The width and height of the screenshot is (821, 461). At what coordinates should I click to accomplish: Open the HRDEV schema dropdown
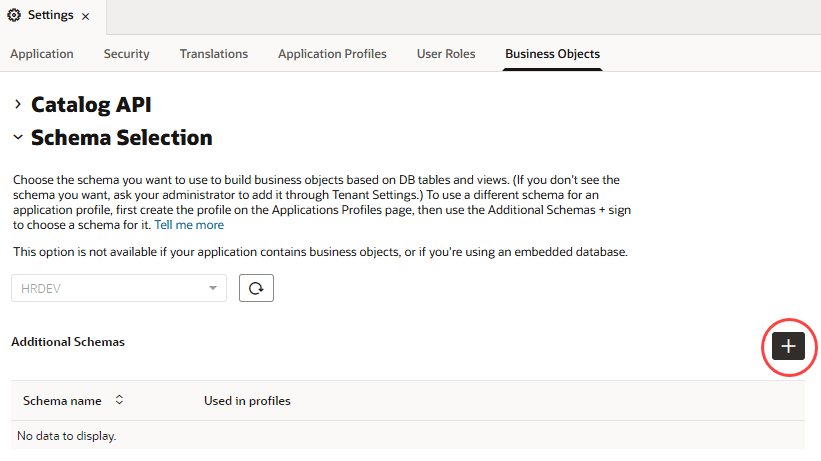(x=212, y=288)
